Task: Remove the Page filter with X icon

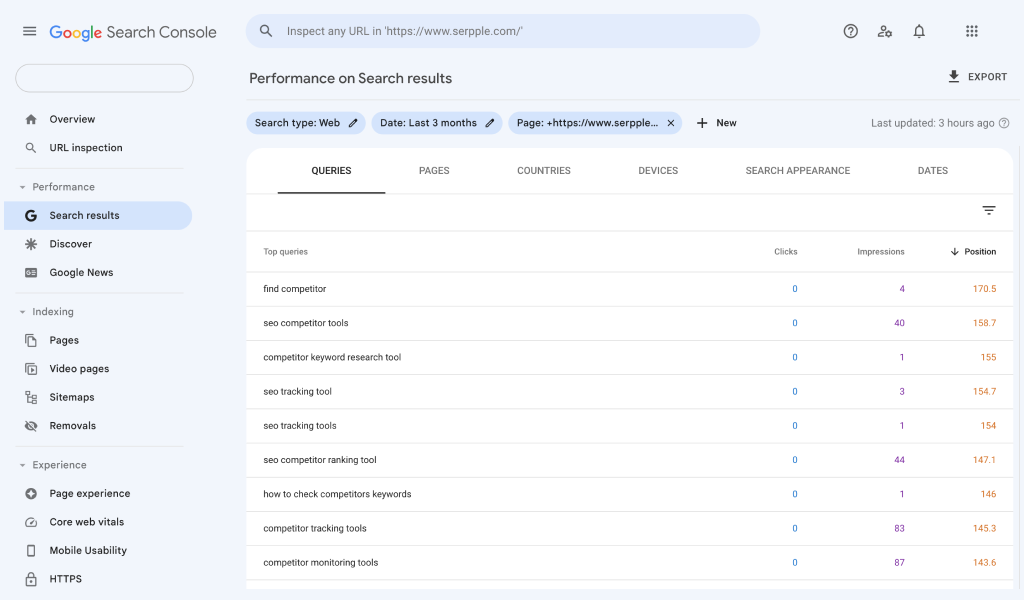Action: 671,123
